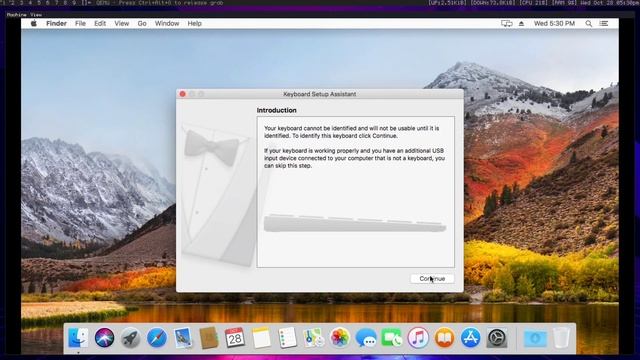Open Messages from the Dock
Screen dimensions: 640x360
pyautogui.click(x=366, y=338)
